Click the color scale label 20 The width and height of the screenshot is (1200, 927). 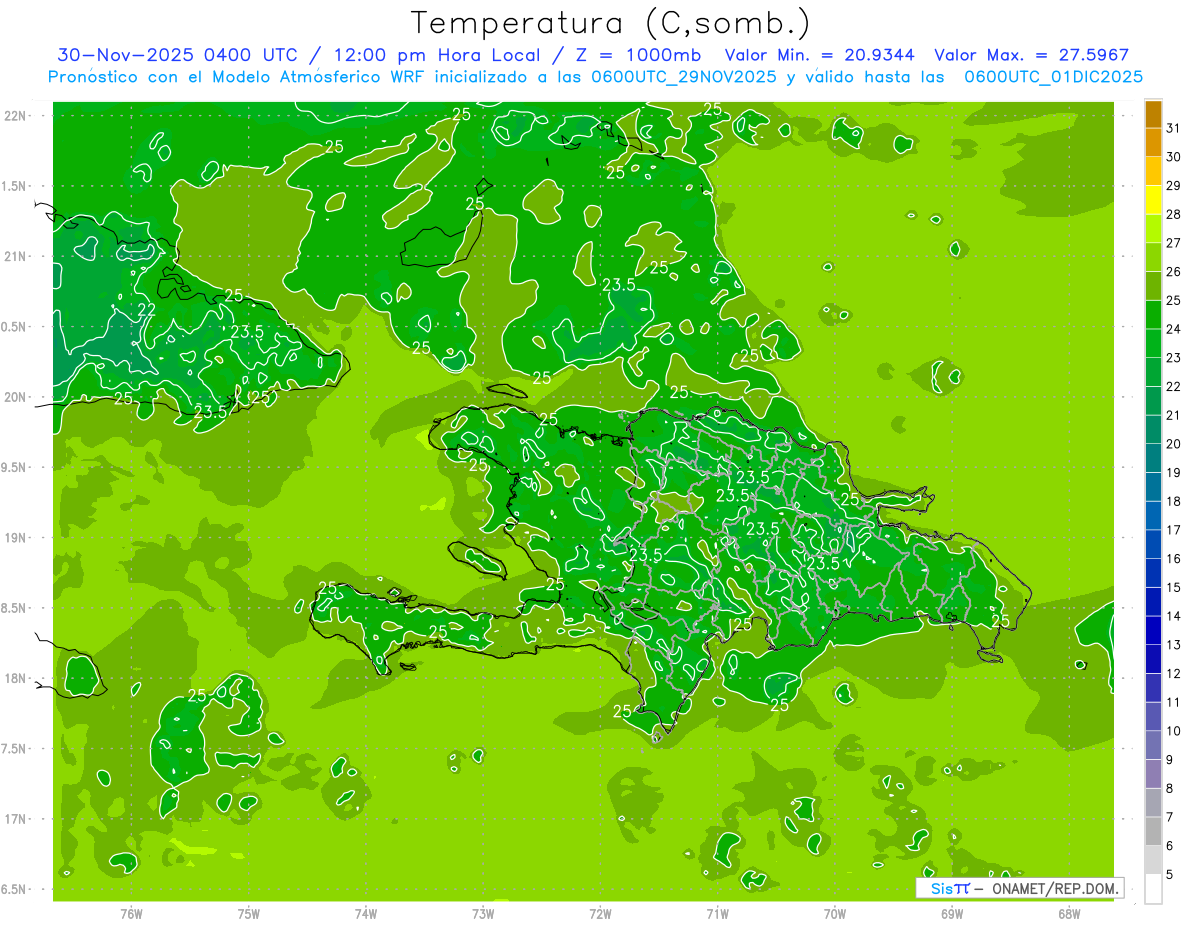(1174, 444)
